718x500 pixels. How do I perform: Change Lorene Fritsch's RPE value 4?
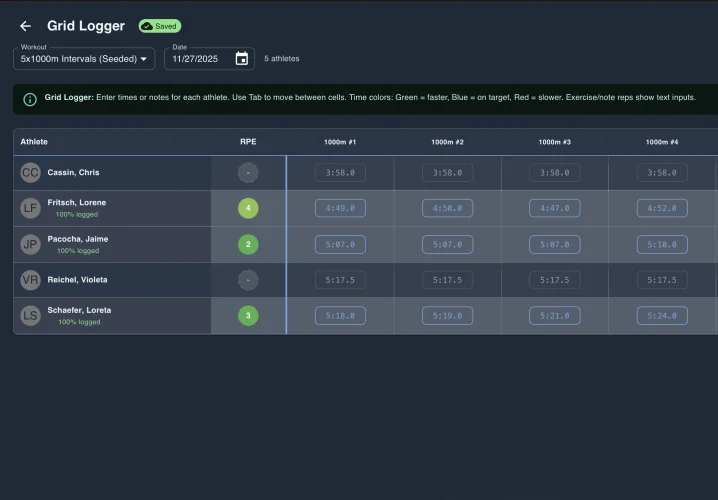pos(248,208)
